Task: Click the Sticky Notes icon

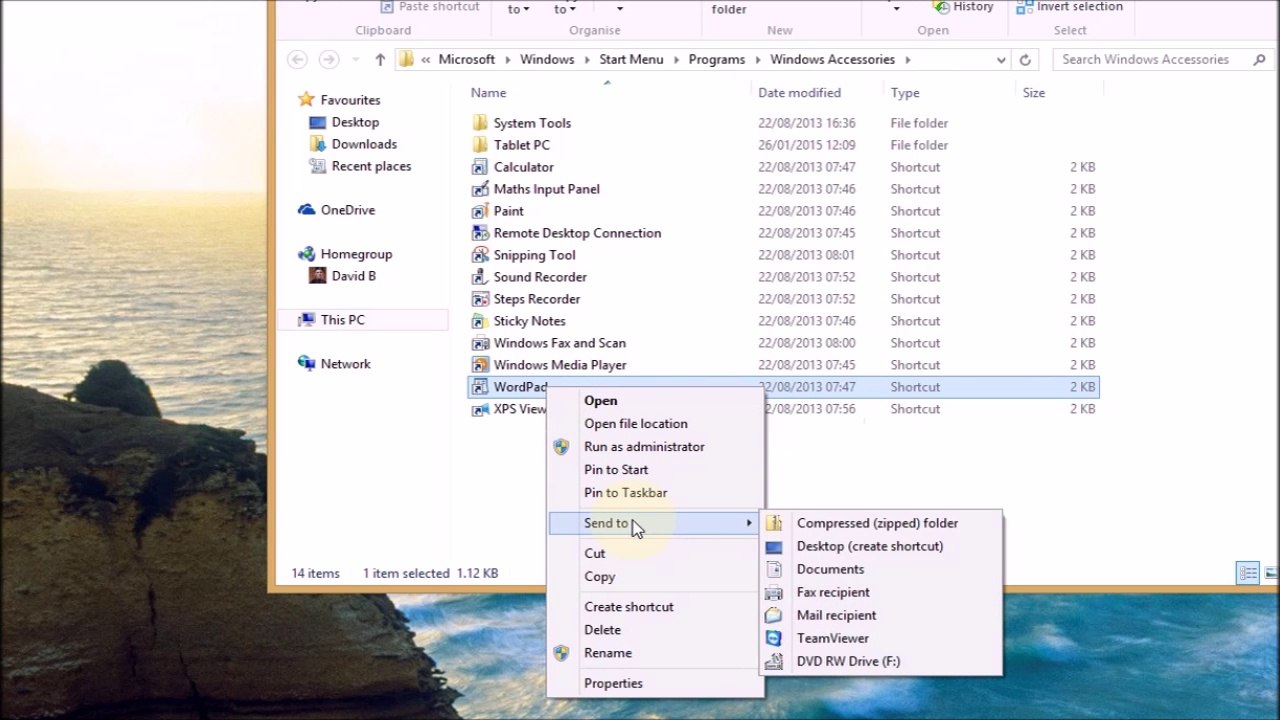Action: [480, 321]
